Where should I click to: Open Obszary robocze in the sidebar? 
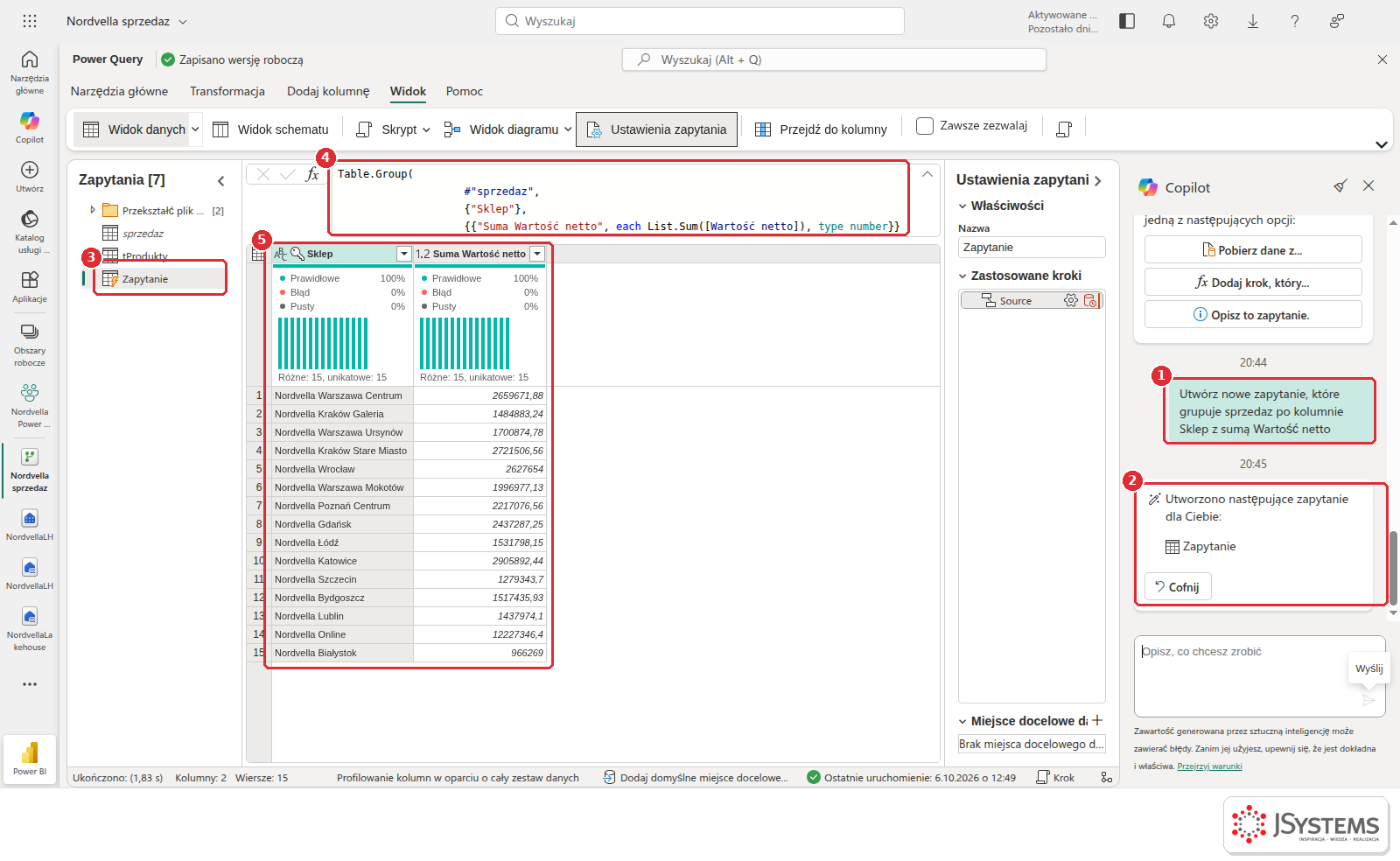(x=30, y=344)
